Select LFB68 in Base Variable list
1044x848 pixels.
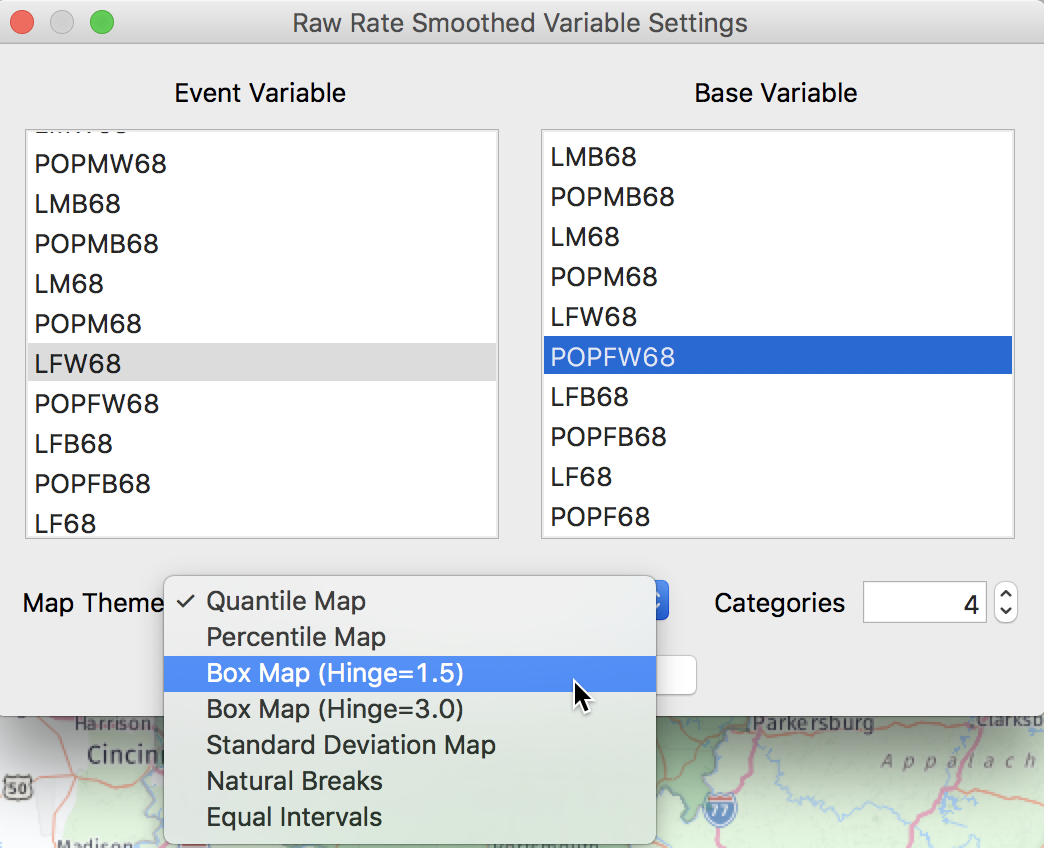(x=778, y=397)
